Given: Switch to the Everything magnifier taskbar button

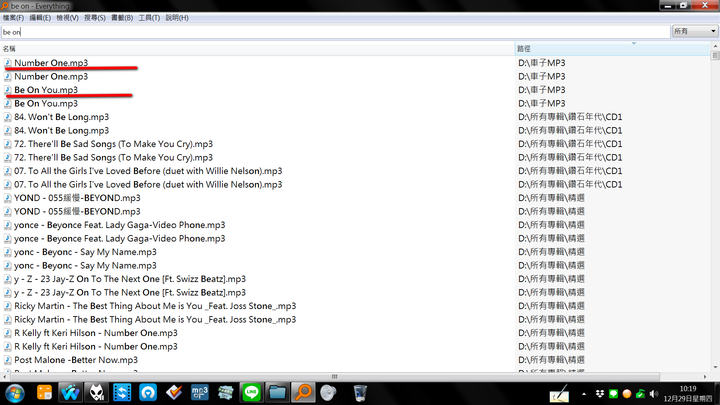Looking at the screenshot, I should pos(303,393).
